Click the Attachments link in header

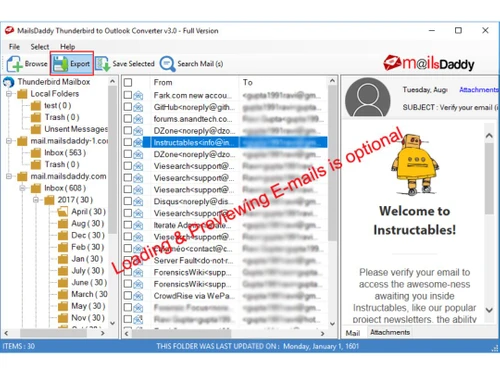[x=478, y=89]
